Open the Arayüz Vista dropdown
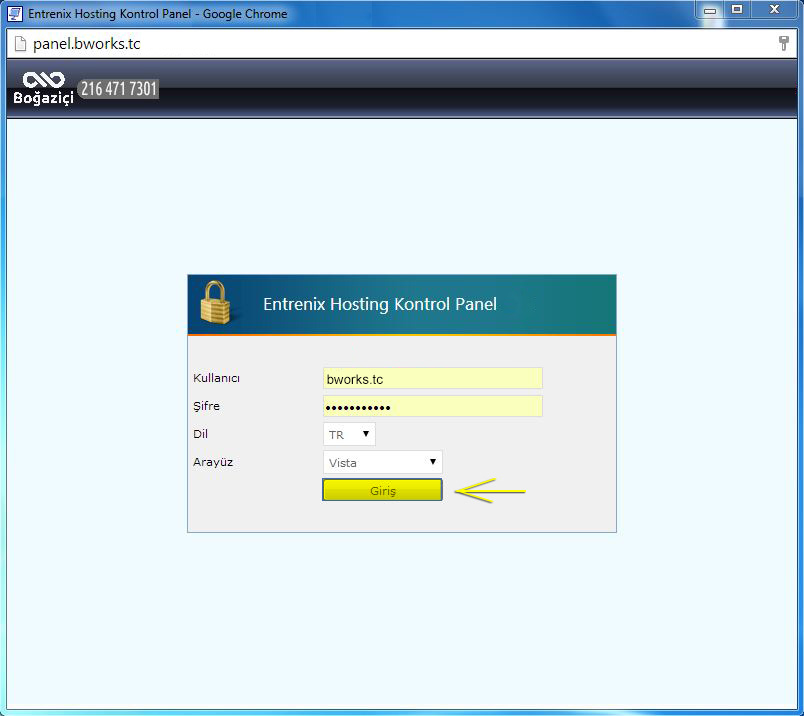This screenshot has width=804, height=716. click(383, 462)
